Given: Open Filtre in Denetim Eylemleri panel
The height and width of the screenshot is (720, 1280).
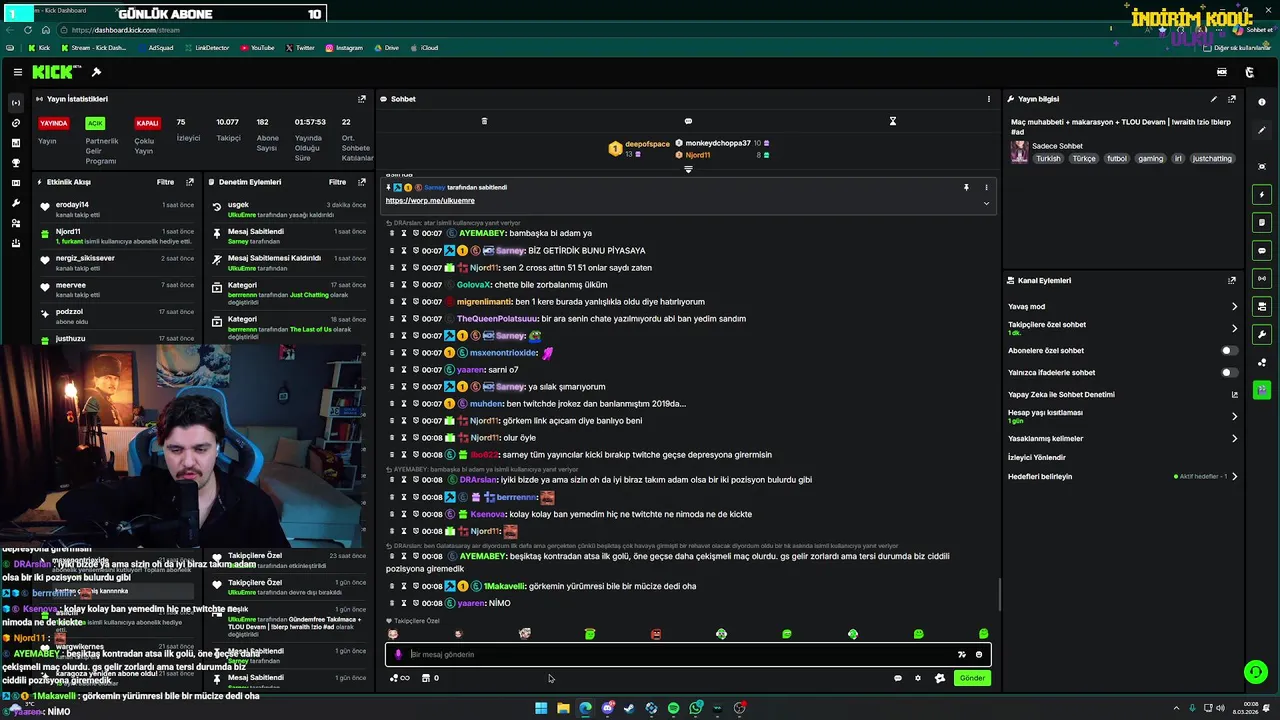Looking at the screenshot, I should (x=338, y=182).
